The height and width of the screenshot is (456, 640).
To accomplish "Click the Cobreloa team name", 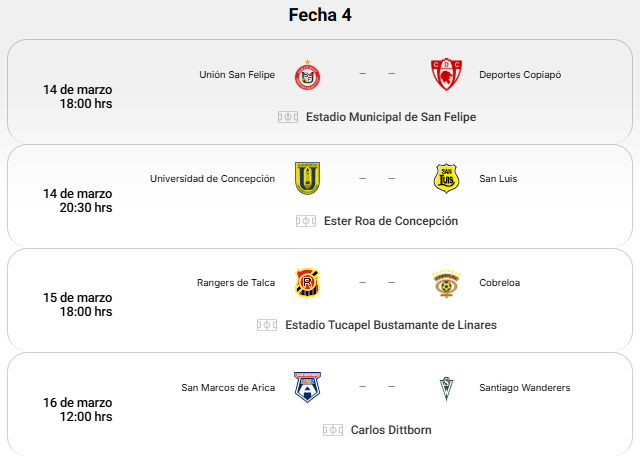I will [499, 283].
